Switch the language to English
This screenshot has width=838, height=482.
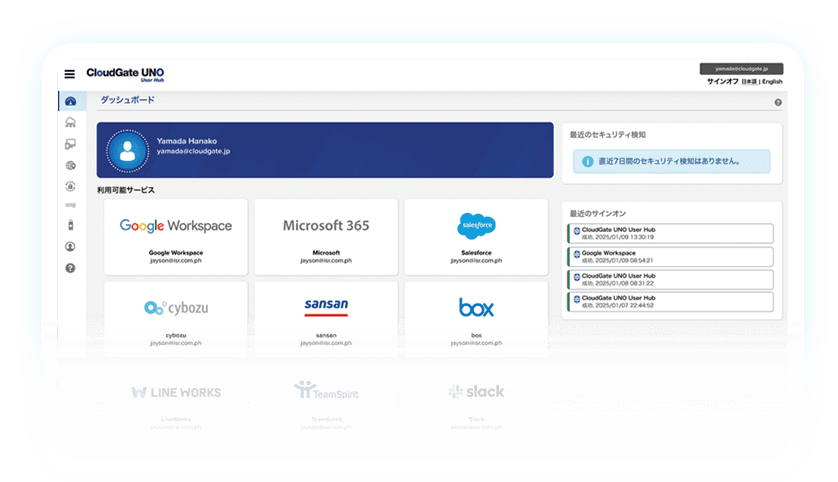pos(772,81)
